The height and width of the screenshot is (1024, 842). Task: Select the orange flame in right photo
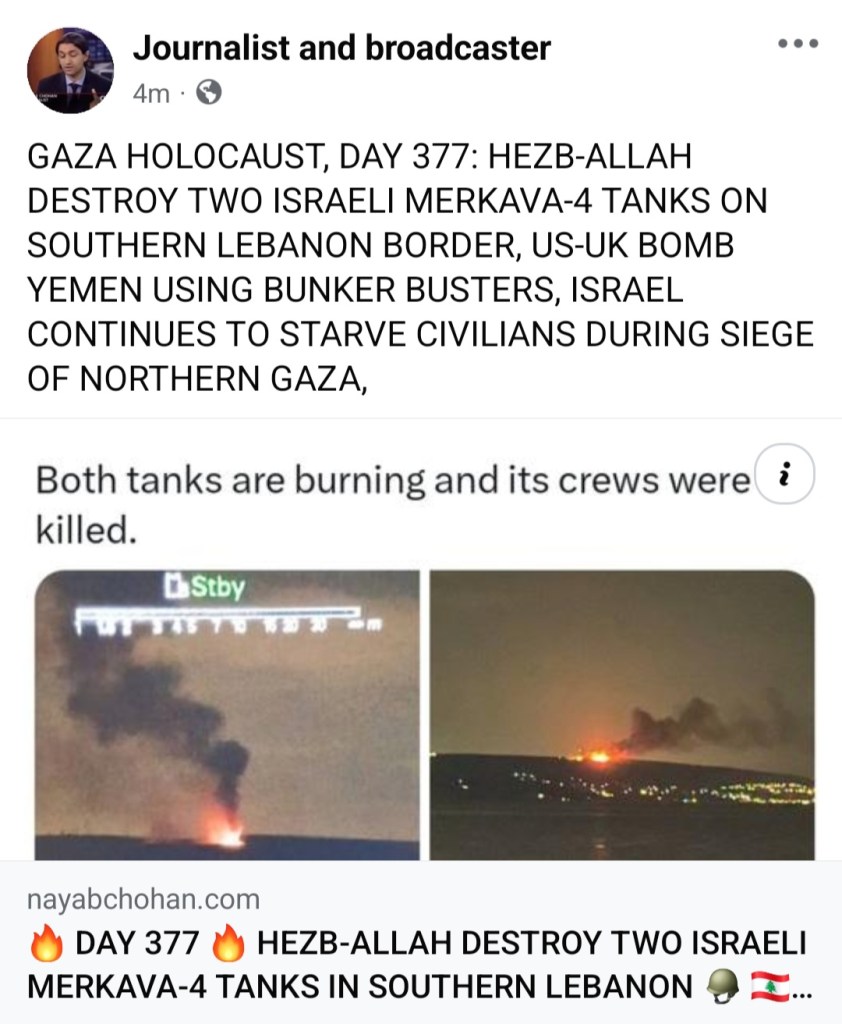tap(596, 756)
